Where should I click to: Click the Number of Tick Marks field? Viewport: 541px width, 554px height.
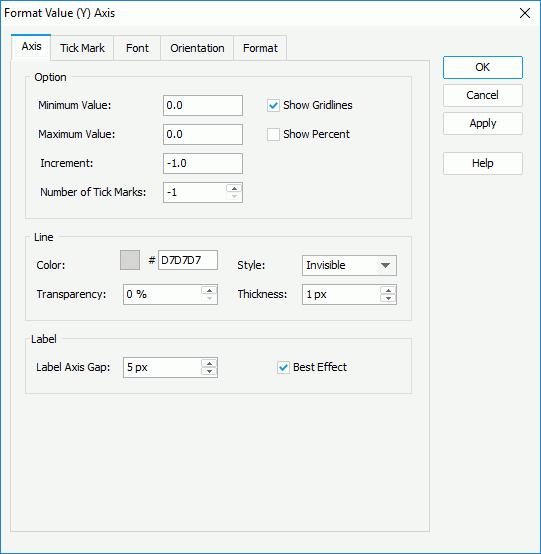(x=195, y=193)
